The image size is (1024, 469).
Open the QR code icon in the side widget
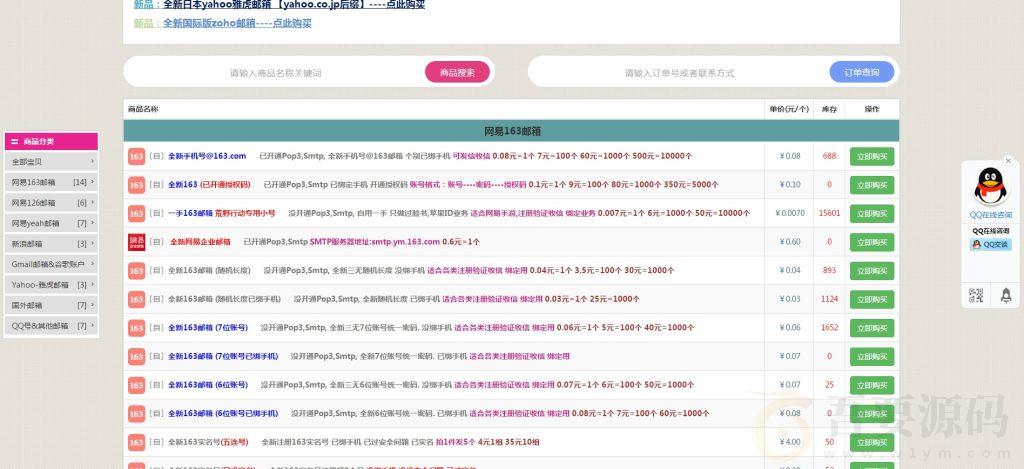976,295
